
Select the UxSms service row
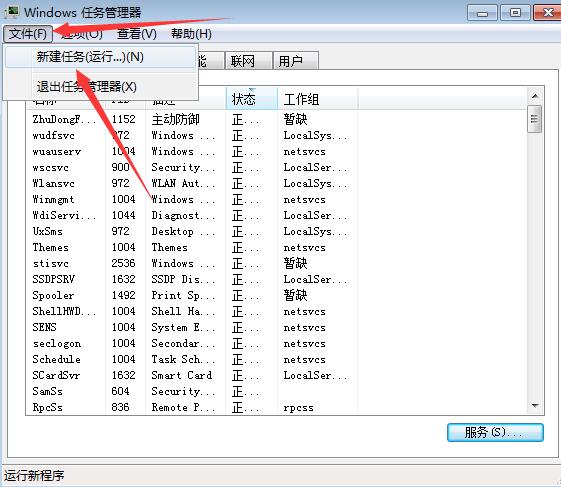[x=192, y=231]
